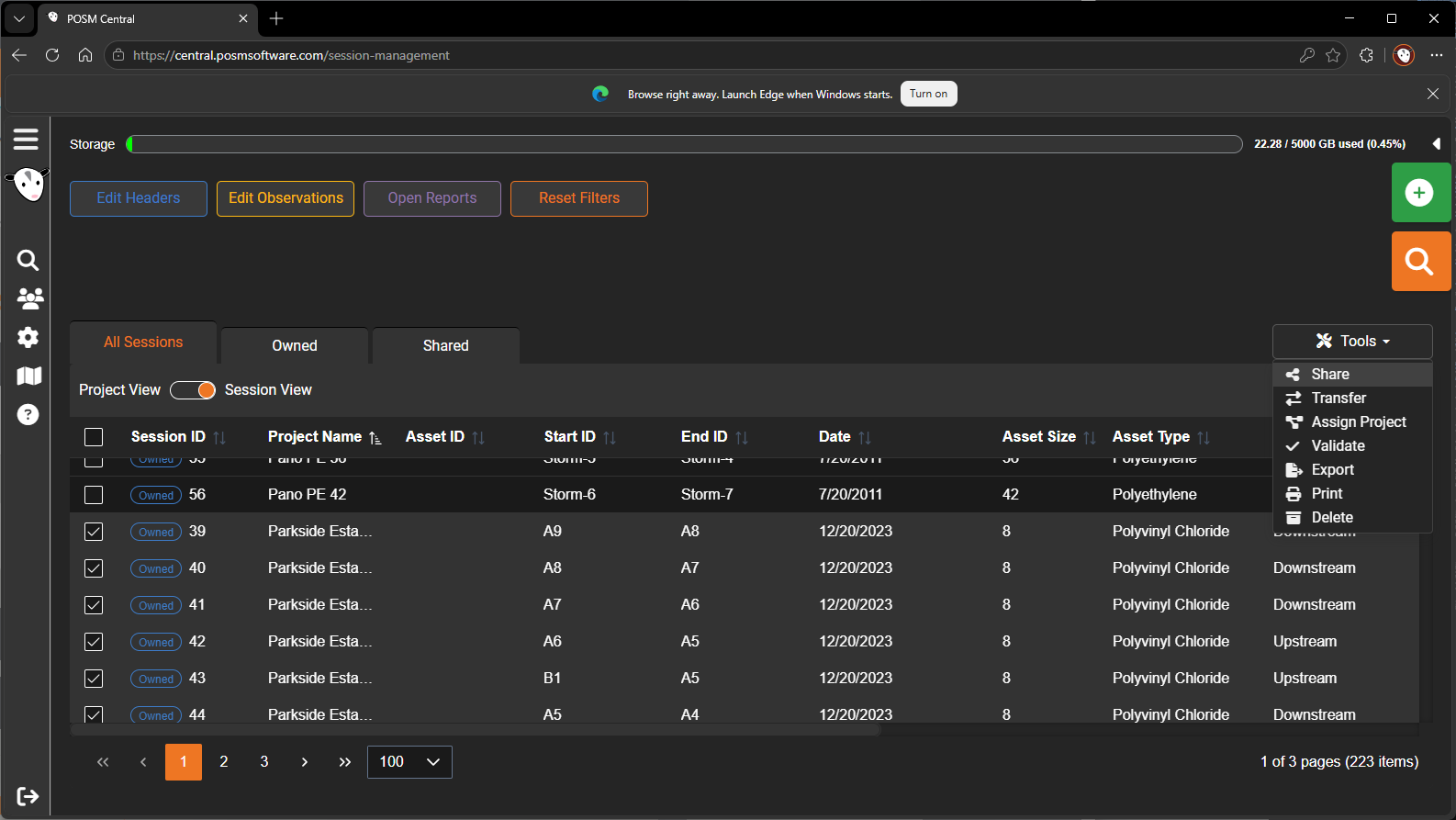Sort by Date column
1456x820 pixels.
click(865, 438)
